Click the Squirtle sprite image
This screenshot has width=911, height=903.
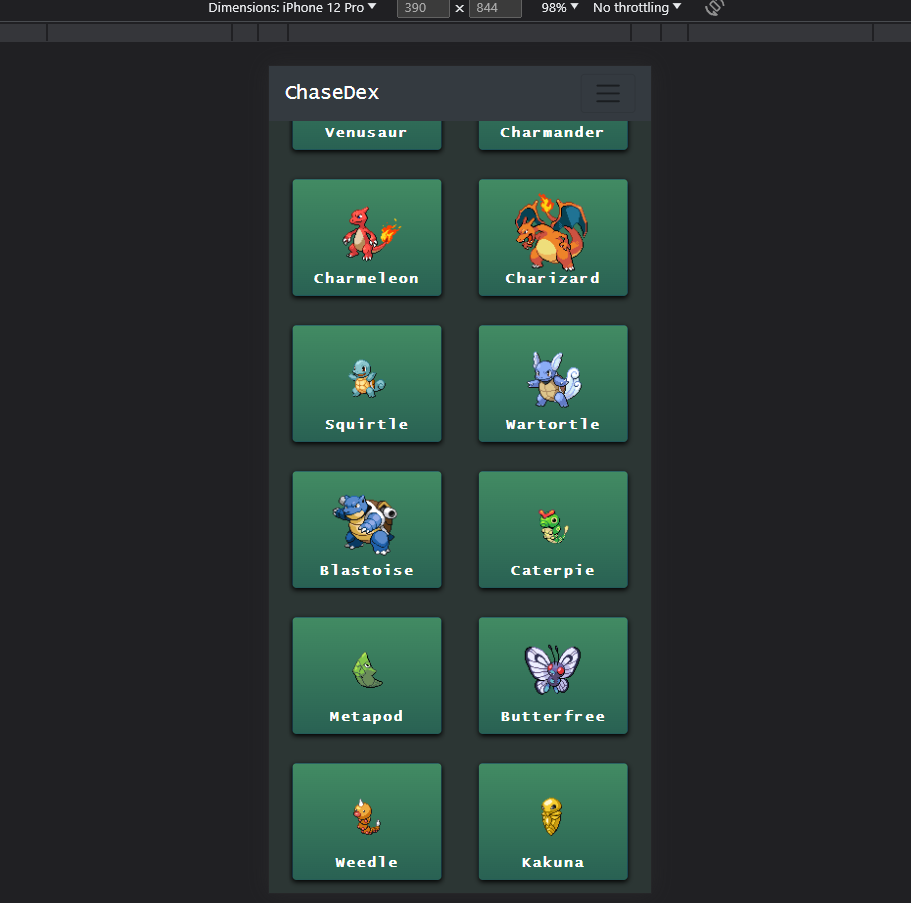pos(367,377)
